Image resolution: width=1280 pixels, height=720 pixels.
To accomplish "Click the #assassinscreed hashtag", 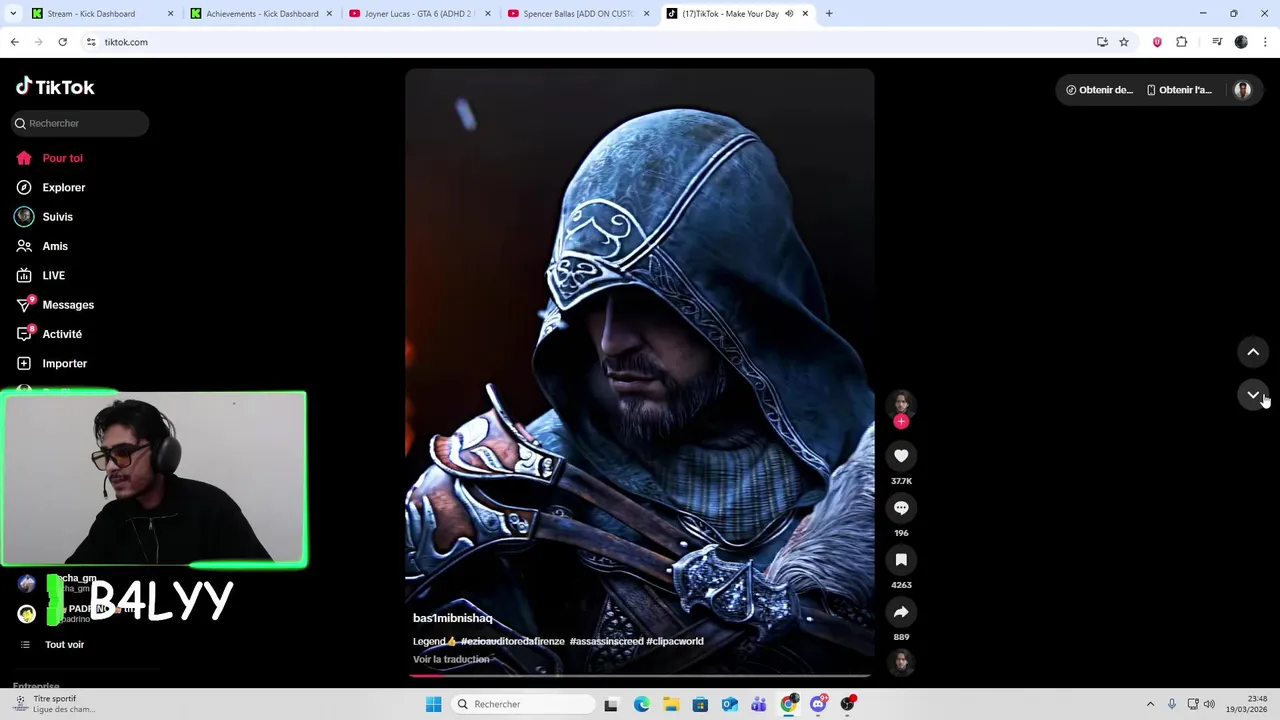I will point(606,641).
